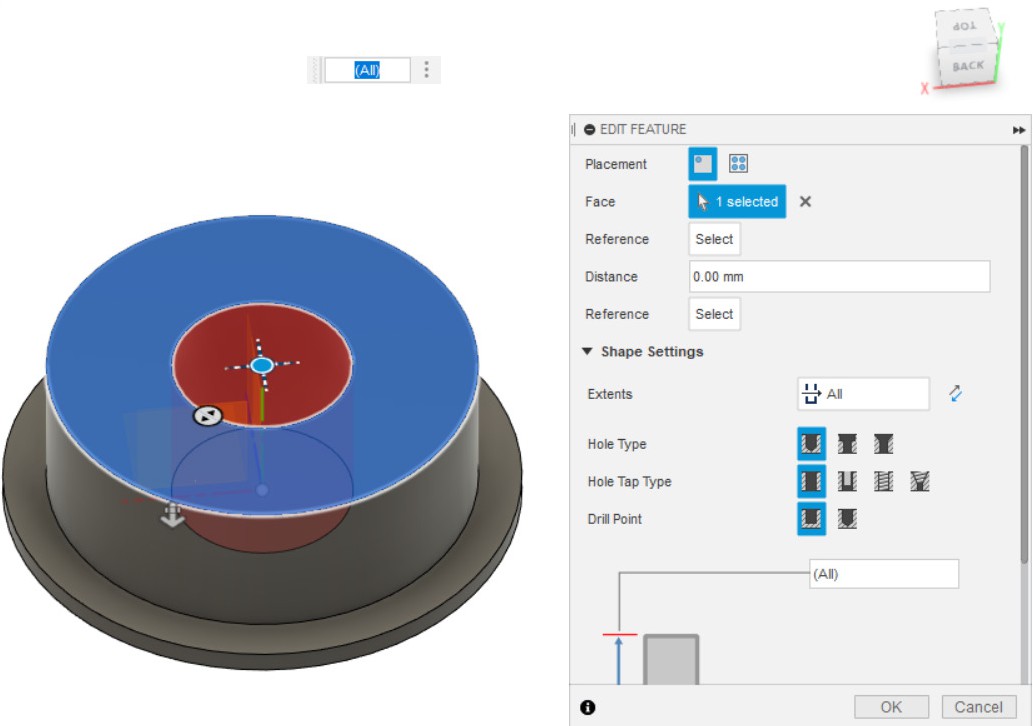This screenshot has height=726, width=1033.
Task: Select Angled drill point option
Action: click(x=847, y=519)
